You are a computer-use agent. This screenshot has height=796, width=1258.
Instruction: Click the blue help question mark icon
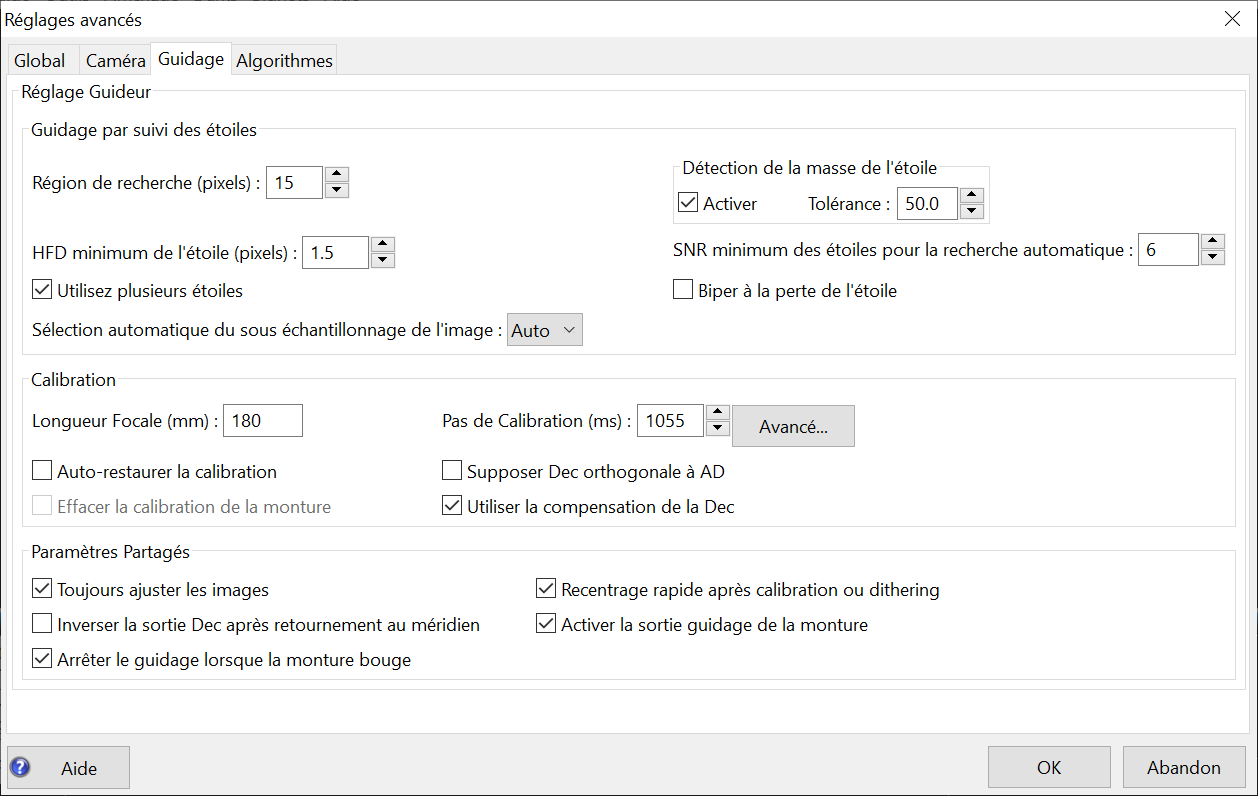(x=20, y=767)
